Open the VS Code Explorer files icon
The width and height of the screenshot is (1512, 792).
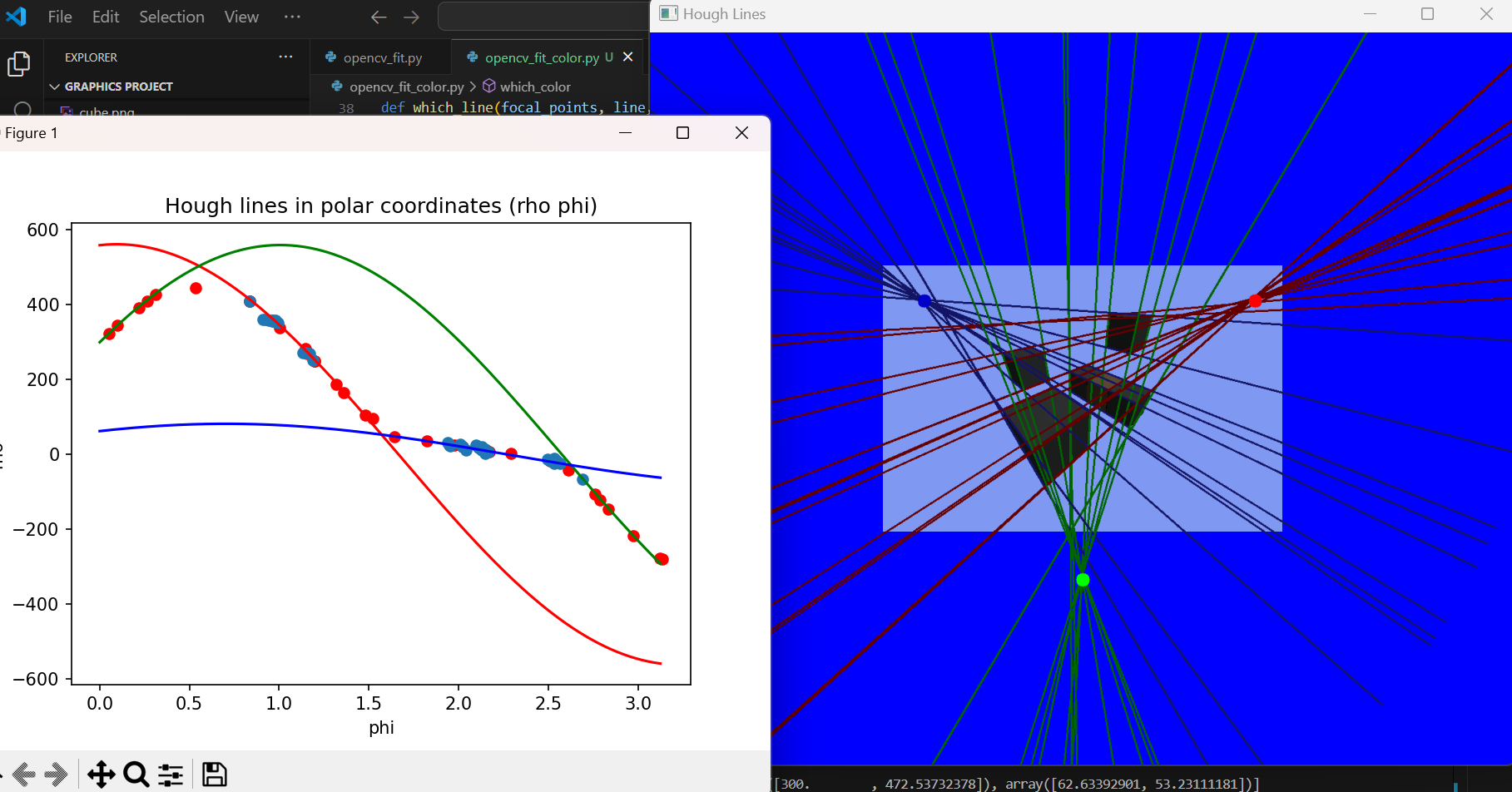pyautogui.click(x=19, y=63)
